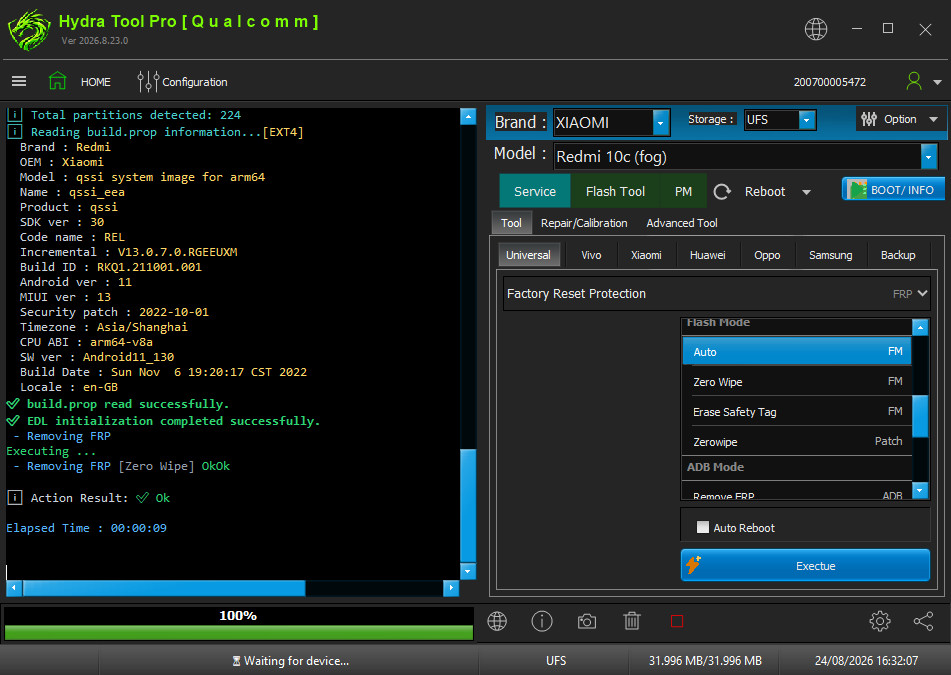
Task: Click the bottom toolbar globe icon
Action: pos(497,621)
